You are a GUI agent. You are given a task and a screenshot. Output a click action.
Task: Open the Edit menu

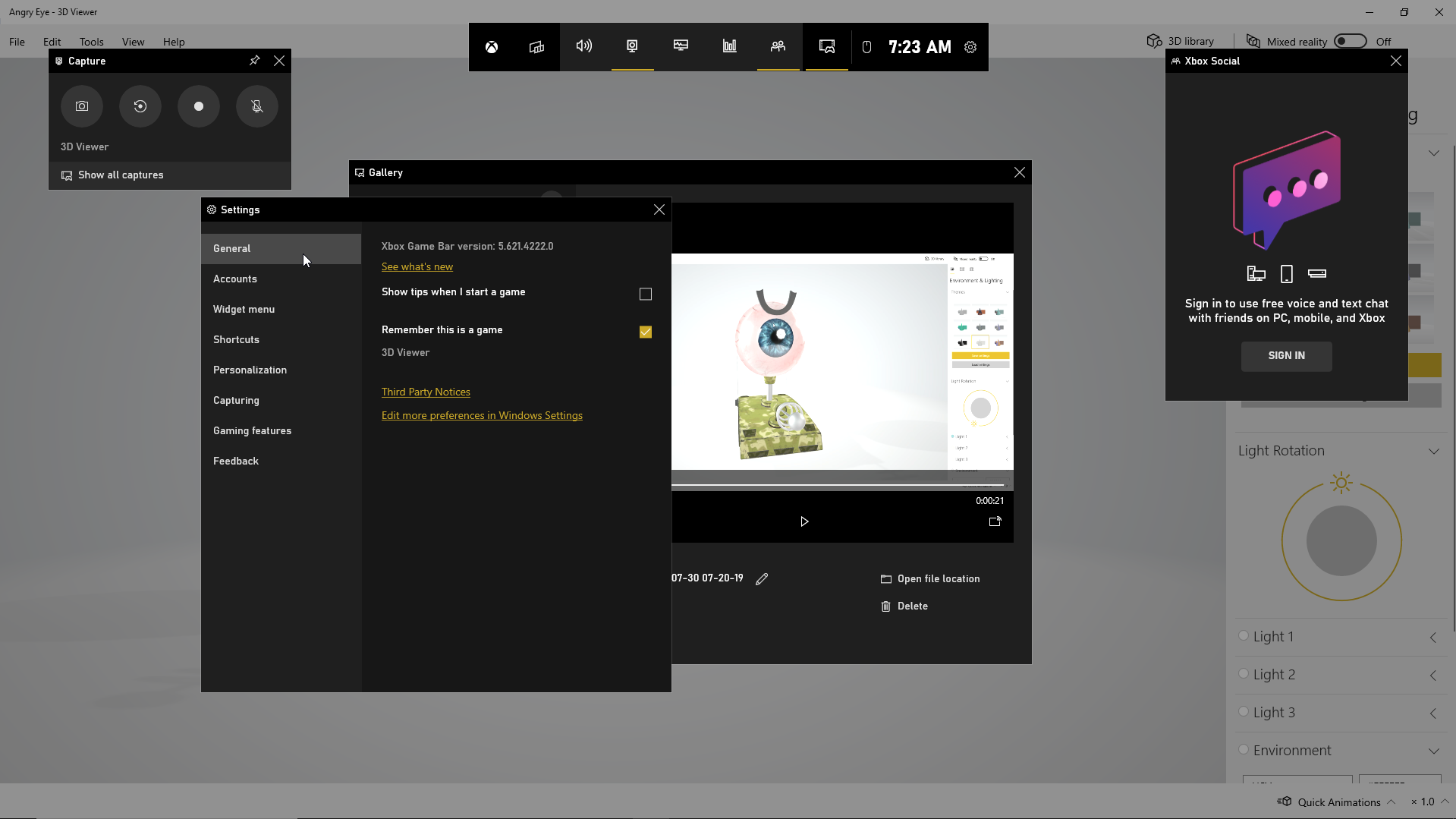pyautogui.click(x=52, y=42)
